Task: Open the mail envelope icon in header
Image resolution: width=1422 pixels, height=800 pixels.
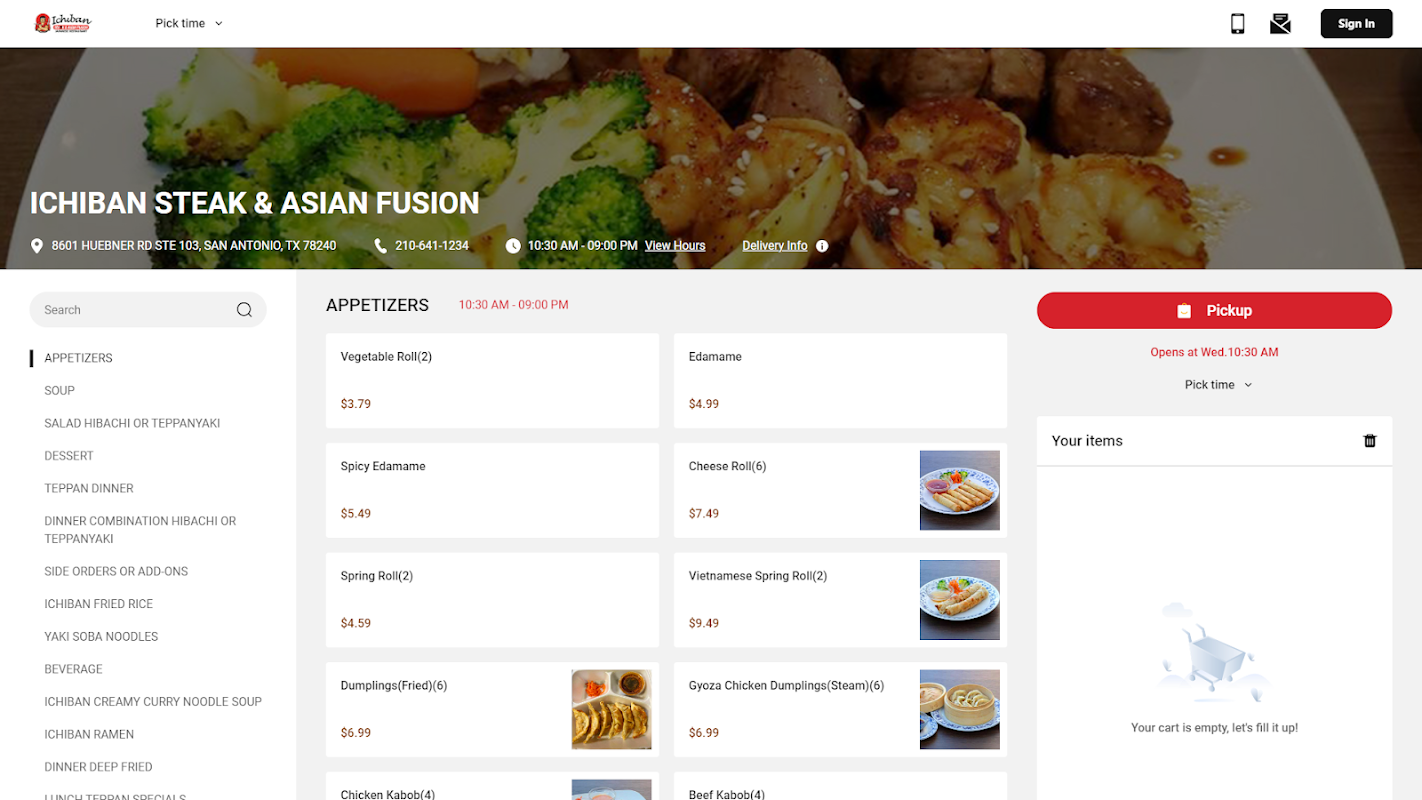Action: pos(1280,23)
